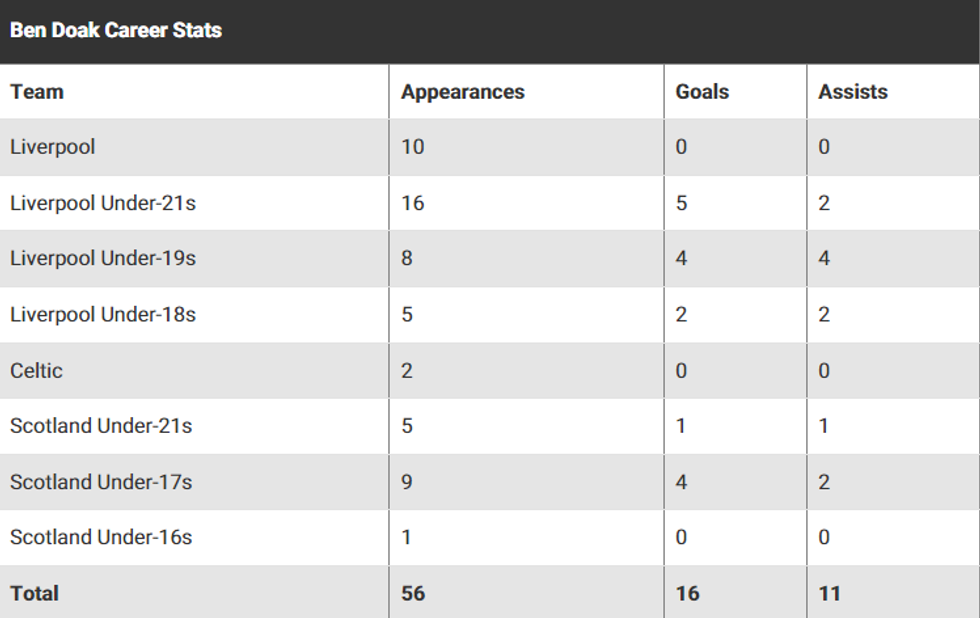Screen dimensions: 980x618
Task: Click the total appearances value 56
Action: point(413,593)
